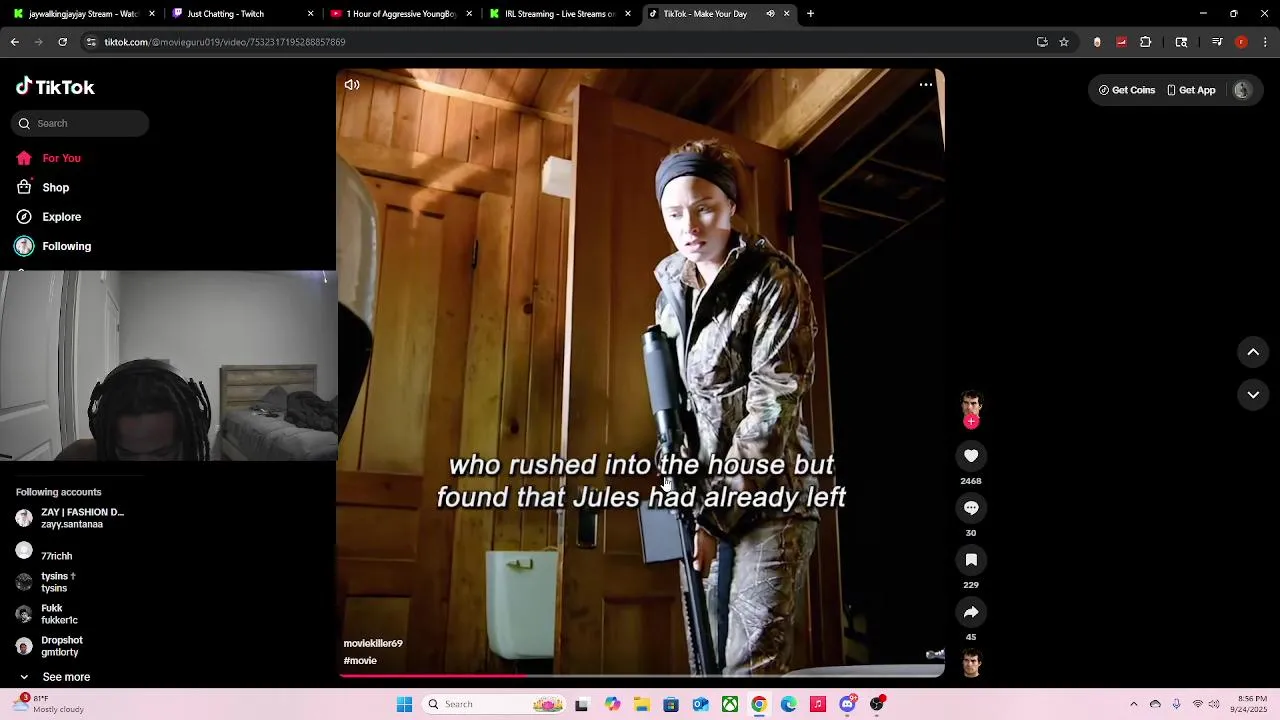
Task: Open the Chrome profile avatar
Action: [1241, 42]
